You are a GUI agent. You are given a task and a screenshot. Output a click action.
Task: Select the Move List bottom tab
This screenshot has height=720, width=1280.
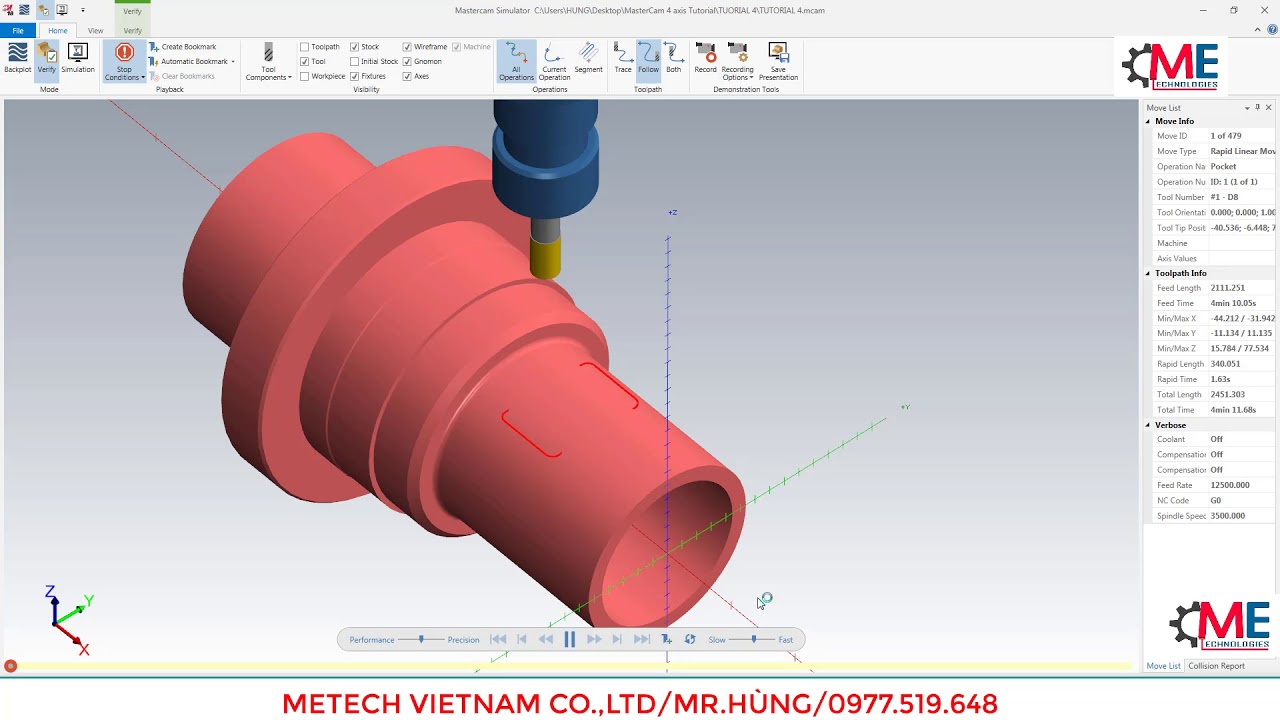tap(1163, 666)
